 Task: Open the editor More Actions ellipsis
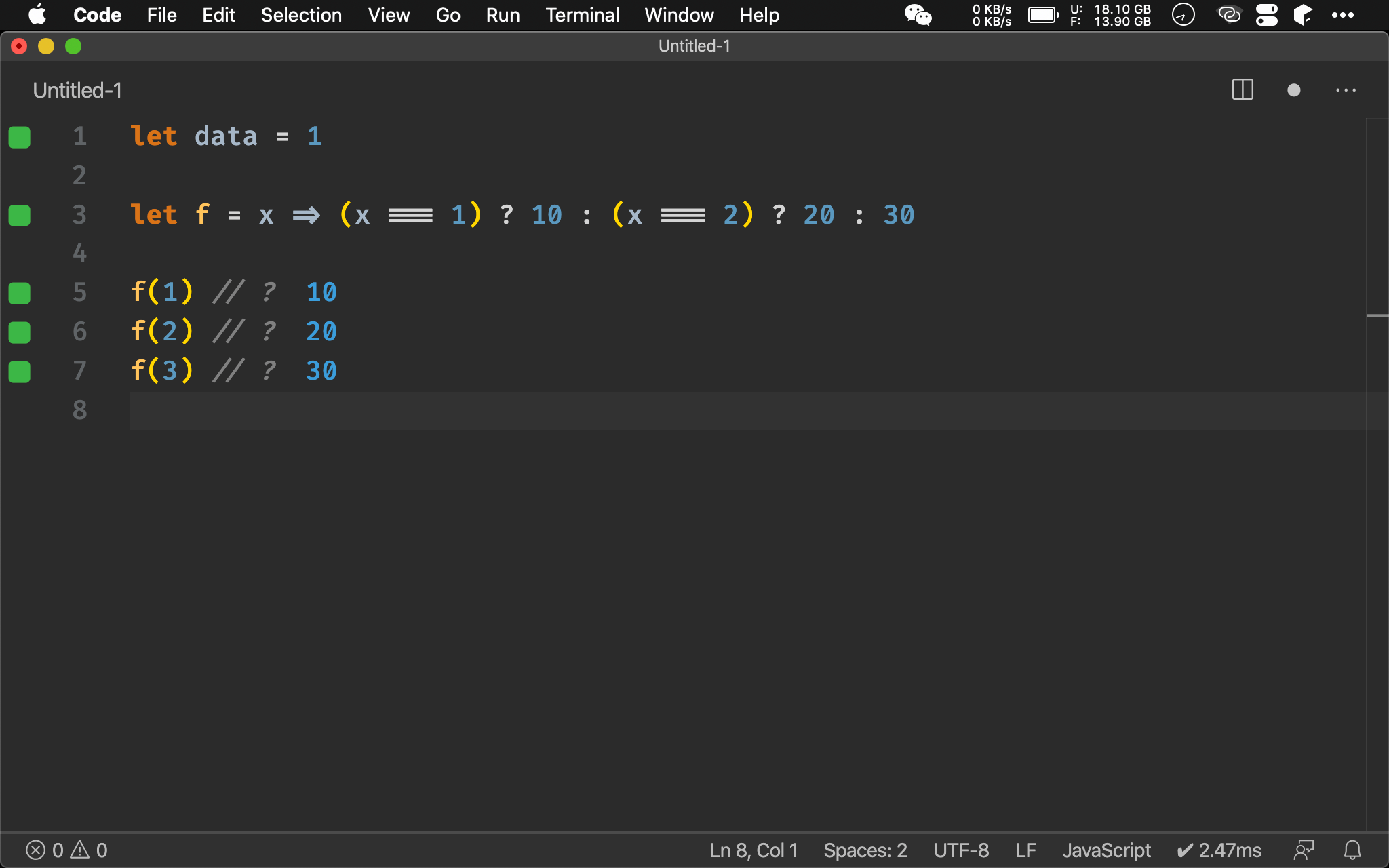(x=1346, y=90)
